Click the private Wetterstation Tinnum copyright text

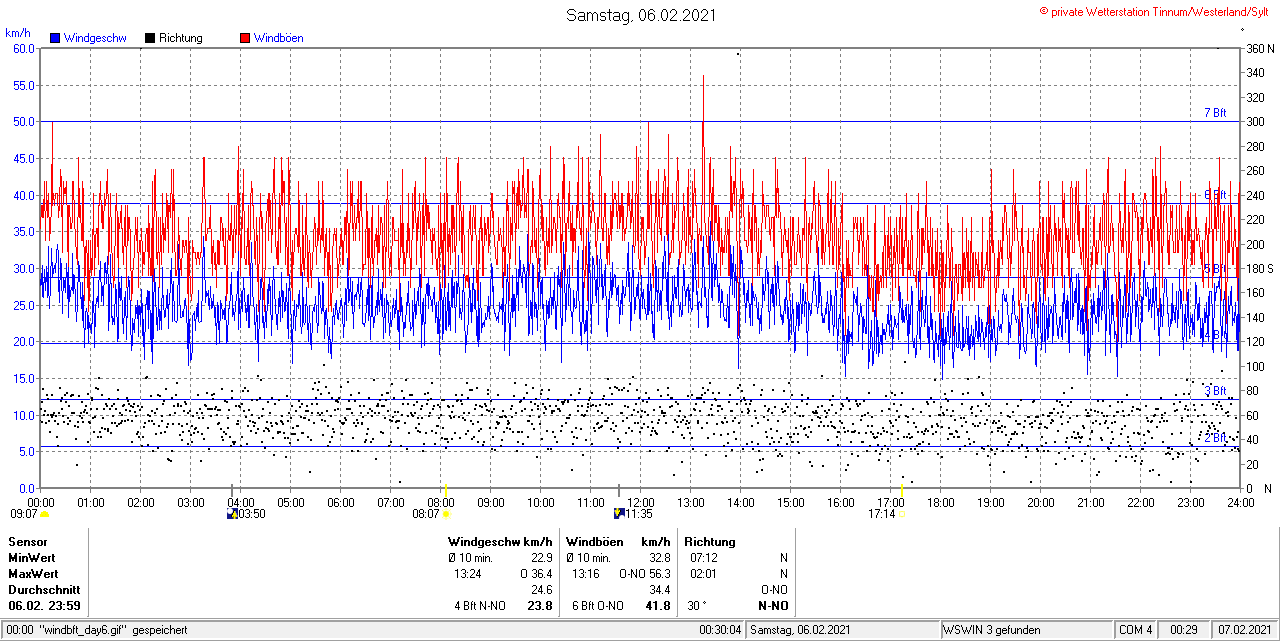(x=1154, y=11)
